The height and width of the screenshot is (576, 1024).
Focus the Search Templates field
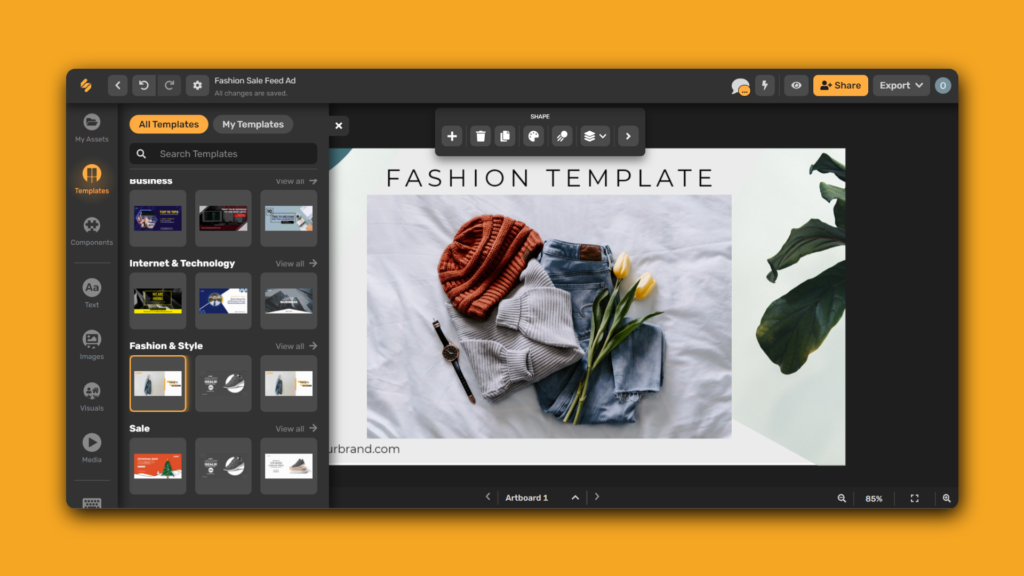tap(223, 153)
